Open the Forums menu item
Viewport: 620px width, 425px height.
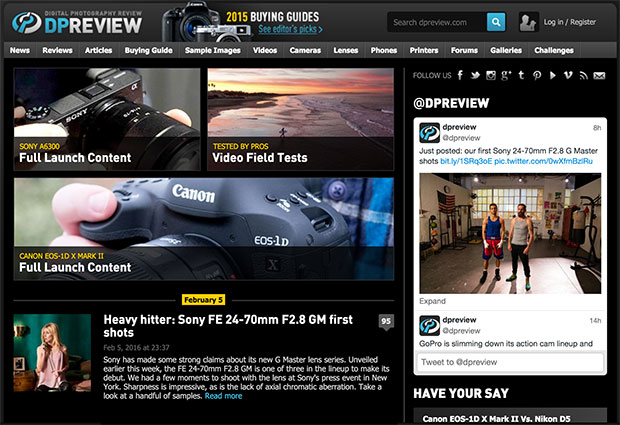pyautogui.click(x=464, y=50)
